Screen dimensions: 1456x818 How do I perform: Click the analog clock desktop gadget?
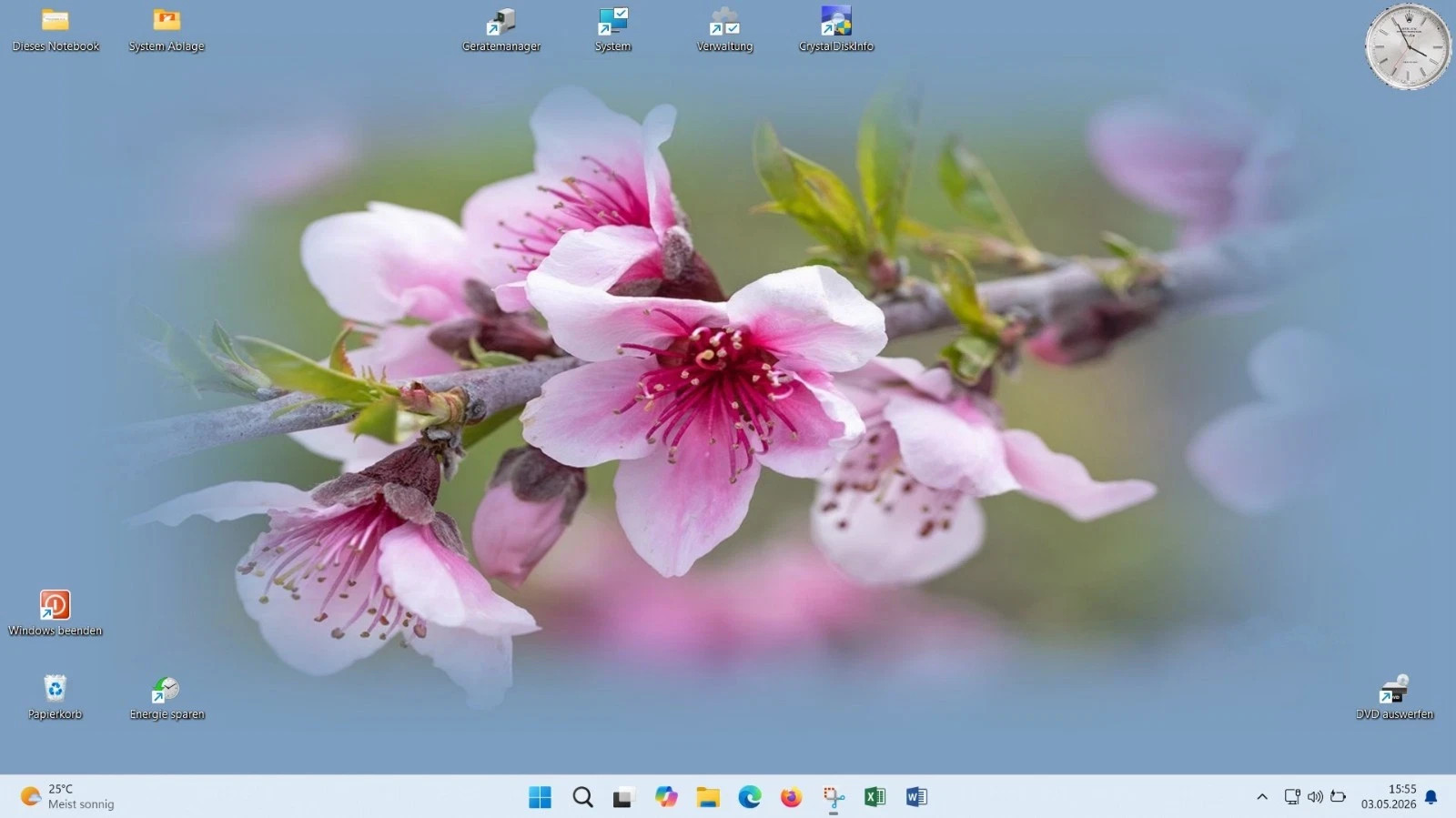1408,47
